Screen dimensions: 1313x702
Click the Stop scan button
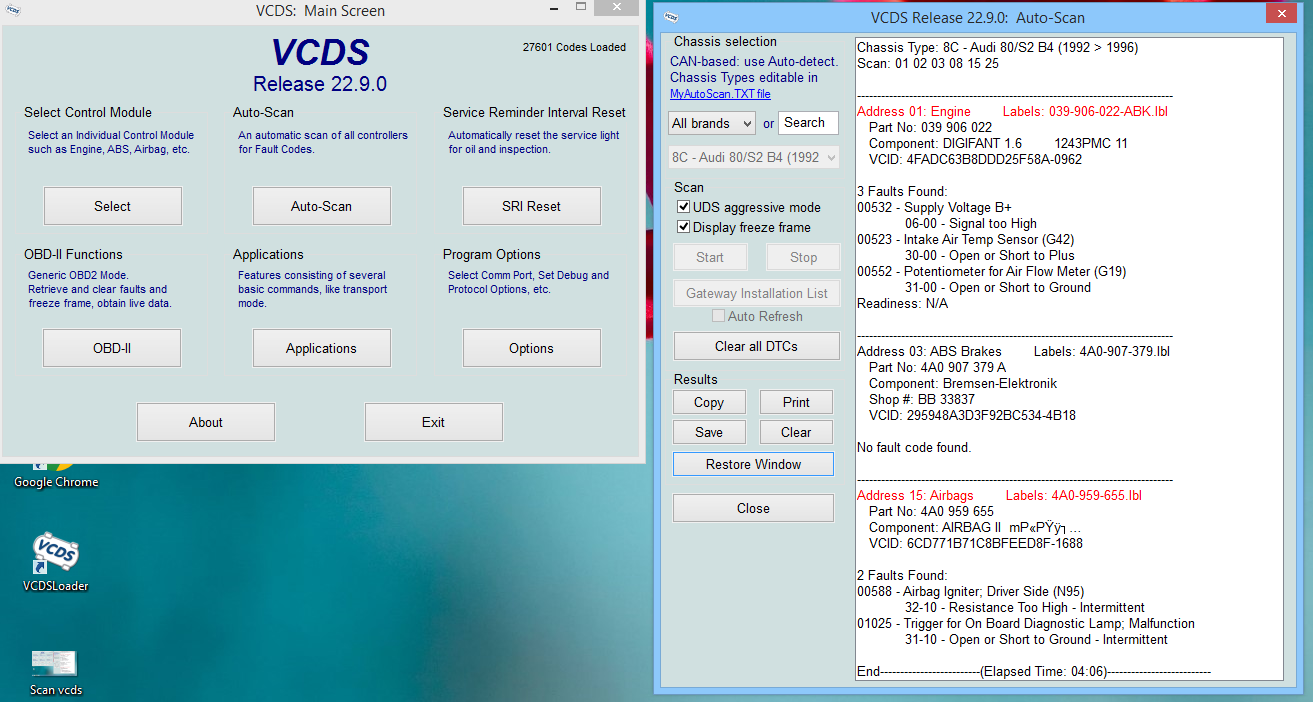[x=803, y=257]
